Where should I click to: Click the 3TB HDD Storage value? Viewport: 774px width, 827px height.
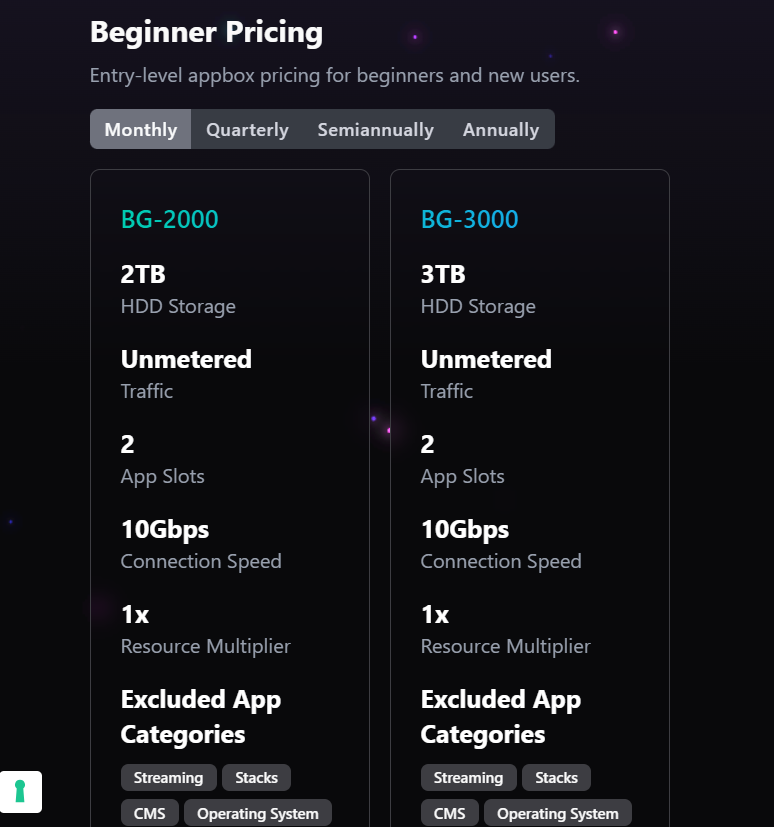click(443, 274)
